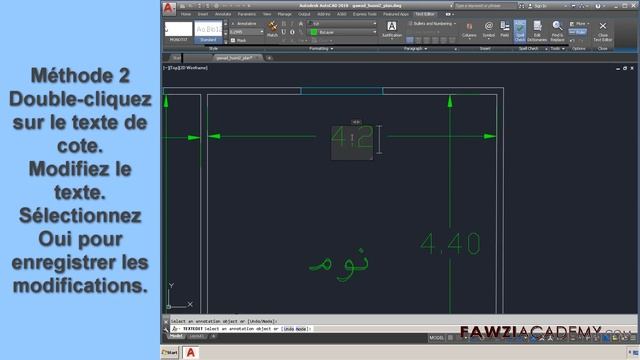
Task: Toggle the Spell Check button
Action: pos(520,31)
